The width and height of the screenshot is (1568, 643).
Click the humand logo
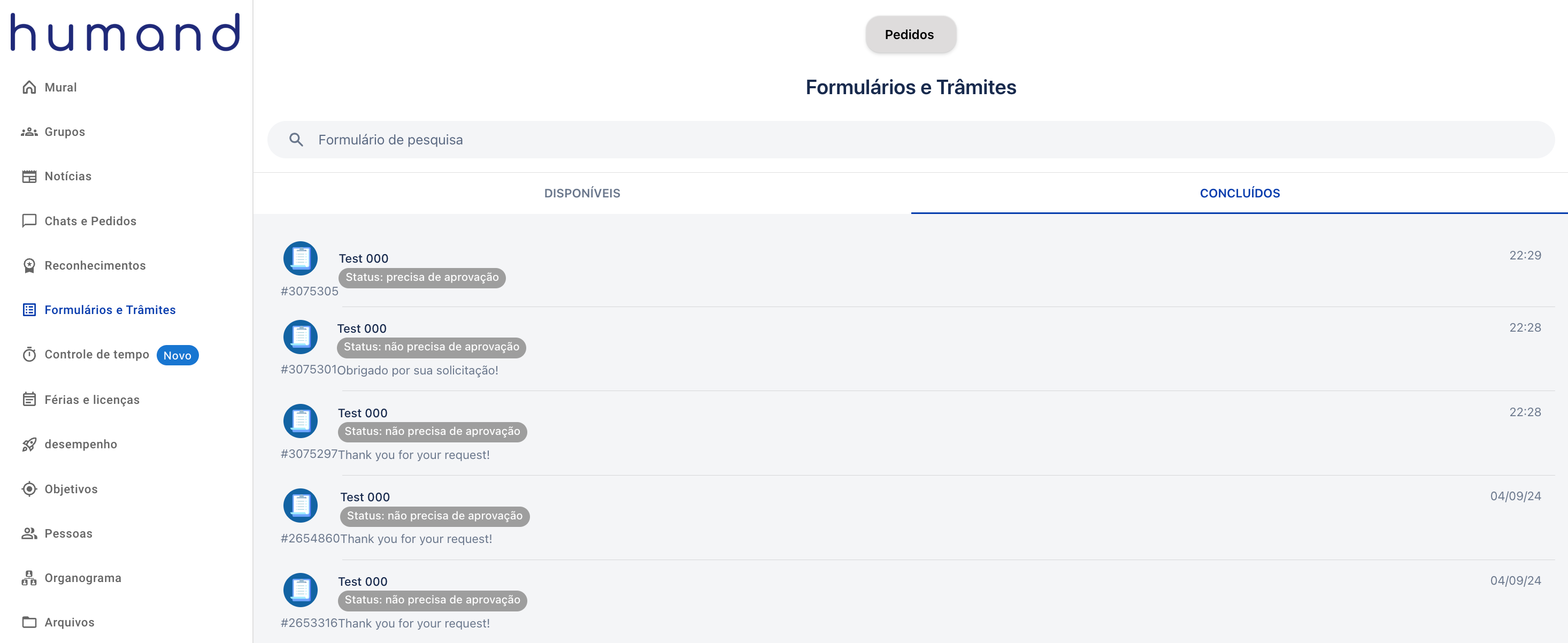125,33
